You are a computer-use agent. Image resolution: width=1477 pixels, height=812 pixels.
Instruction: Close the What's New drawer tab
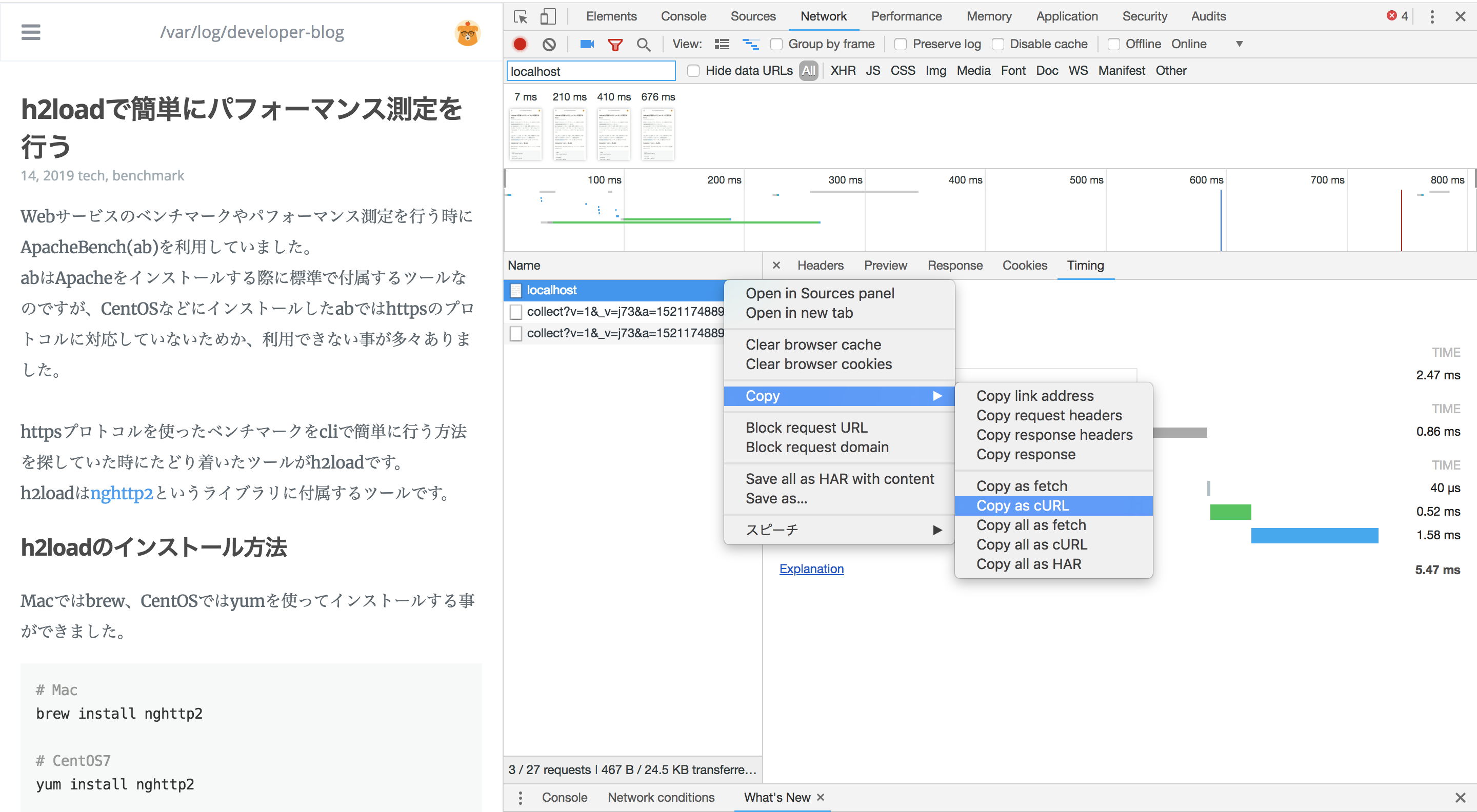pos(820,797)
